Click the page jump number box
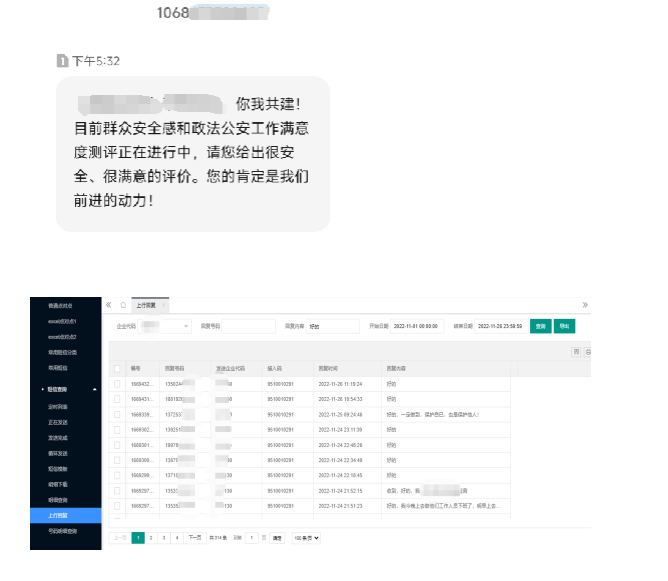 (x=252, y=538)
